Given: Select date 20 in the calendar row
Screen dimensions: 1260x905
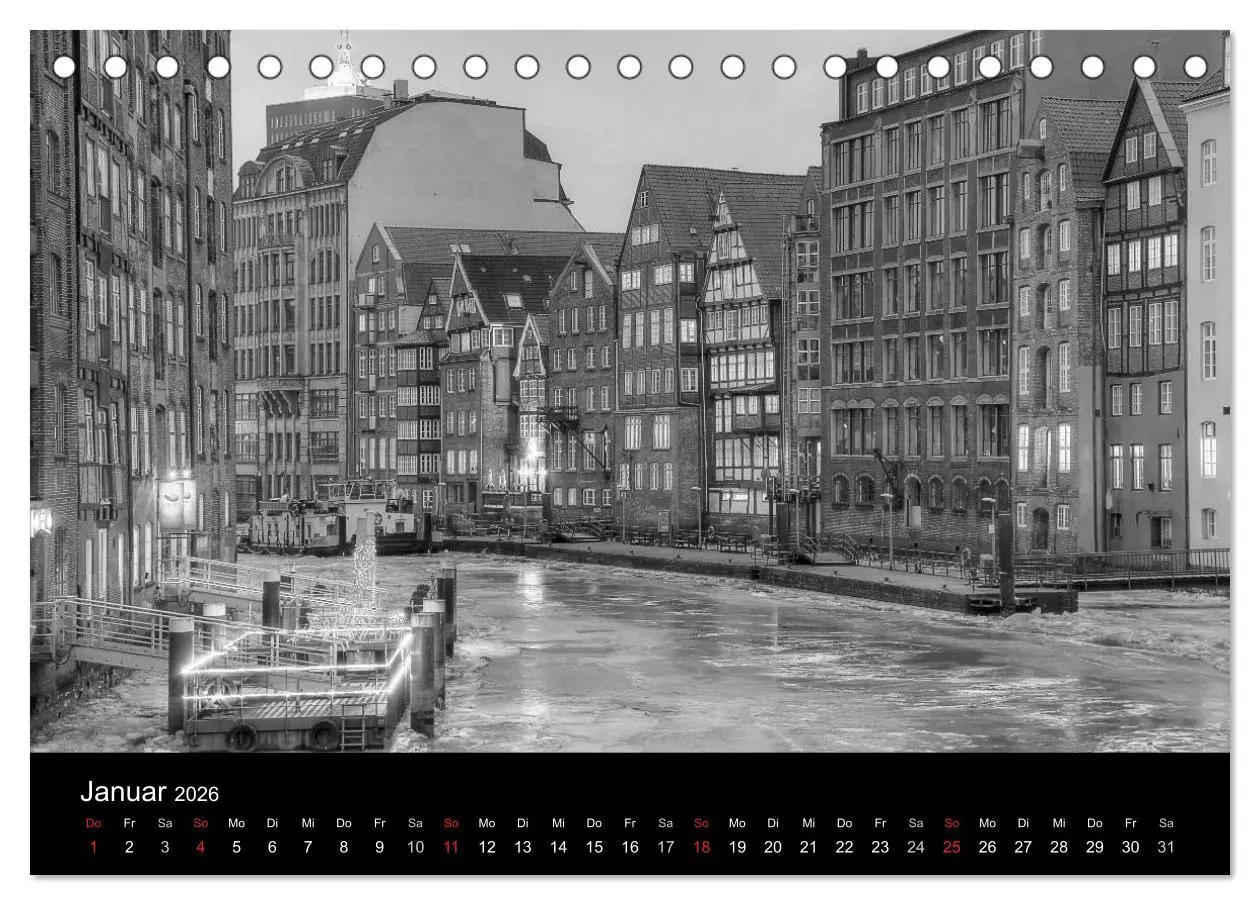Looking at the screenshot, I should point(773,847).
